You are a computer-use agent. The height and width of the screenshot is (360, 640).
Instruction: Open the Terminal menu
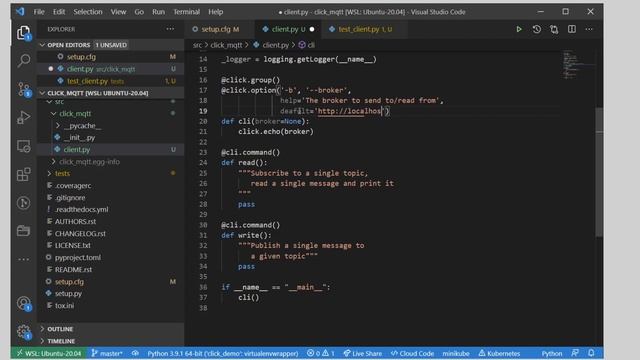click(187, 12)
